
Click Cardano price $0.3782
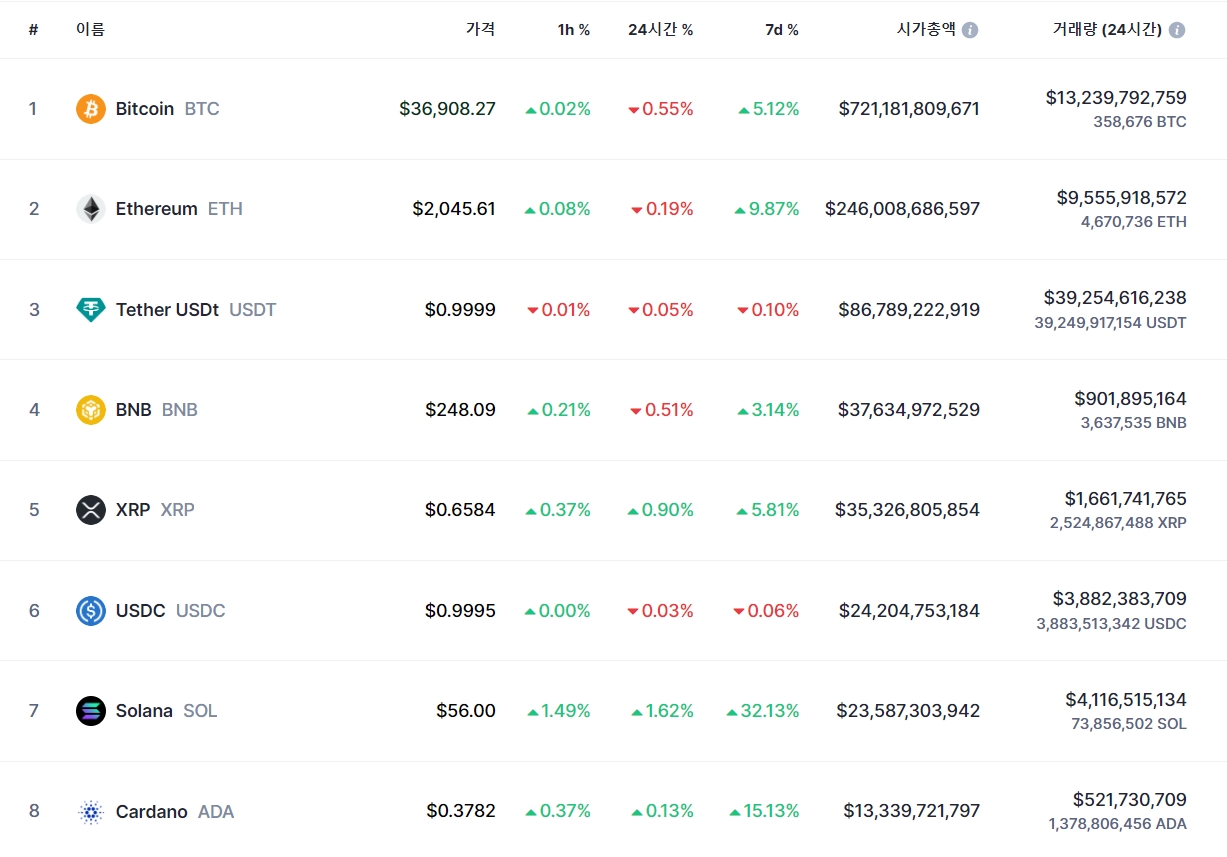461,811
